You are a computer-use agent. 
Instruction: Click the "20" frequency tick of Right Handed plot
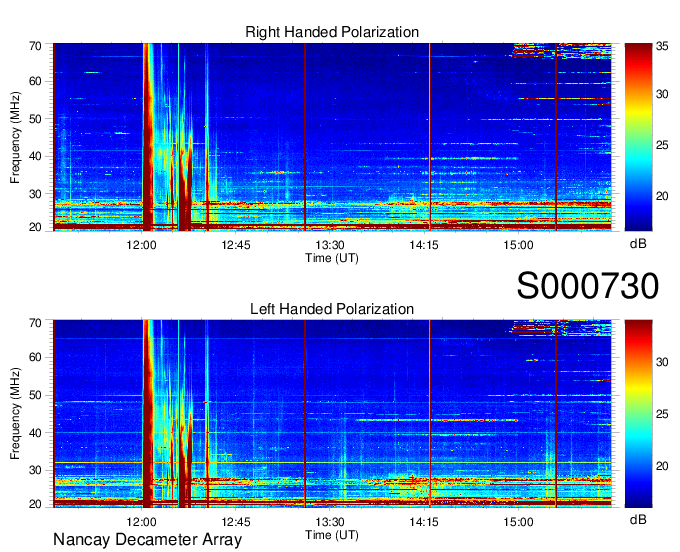(35, 227)
